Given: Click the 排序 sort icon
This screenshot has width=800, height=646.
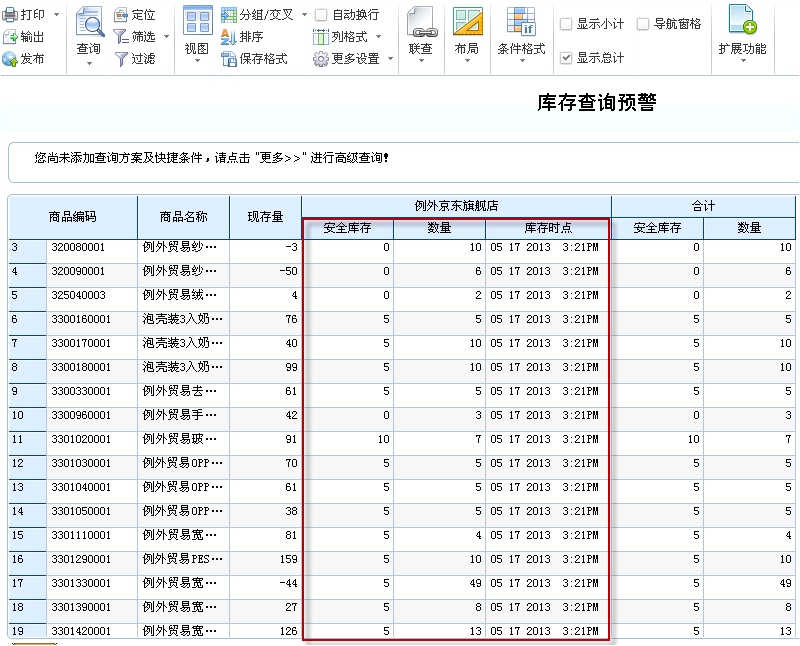Looking at the screenshot, I should pyautogui.click(x=229, y=37).
